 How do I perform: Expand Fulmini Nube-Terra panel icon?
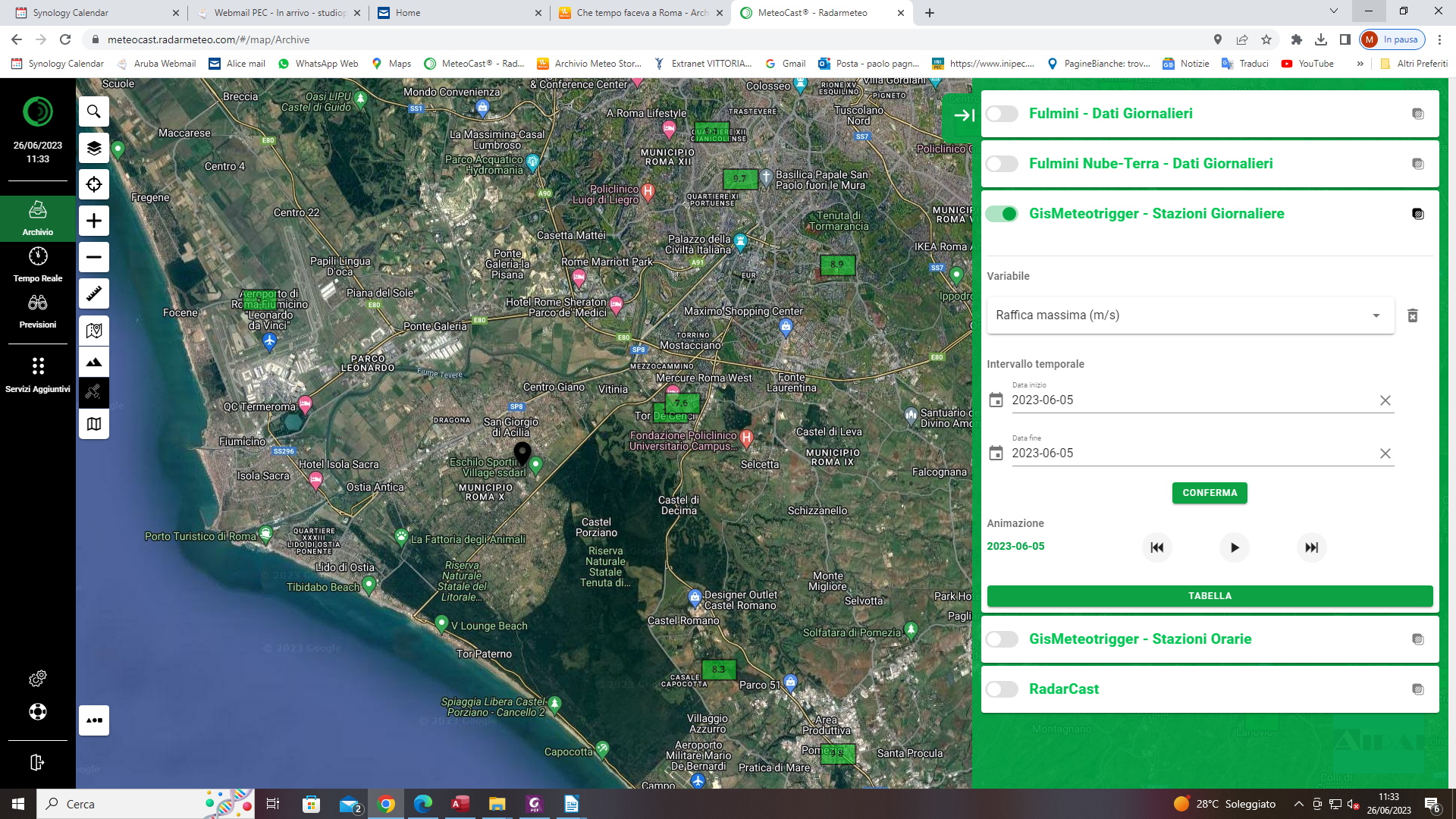1417,164
